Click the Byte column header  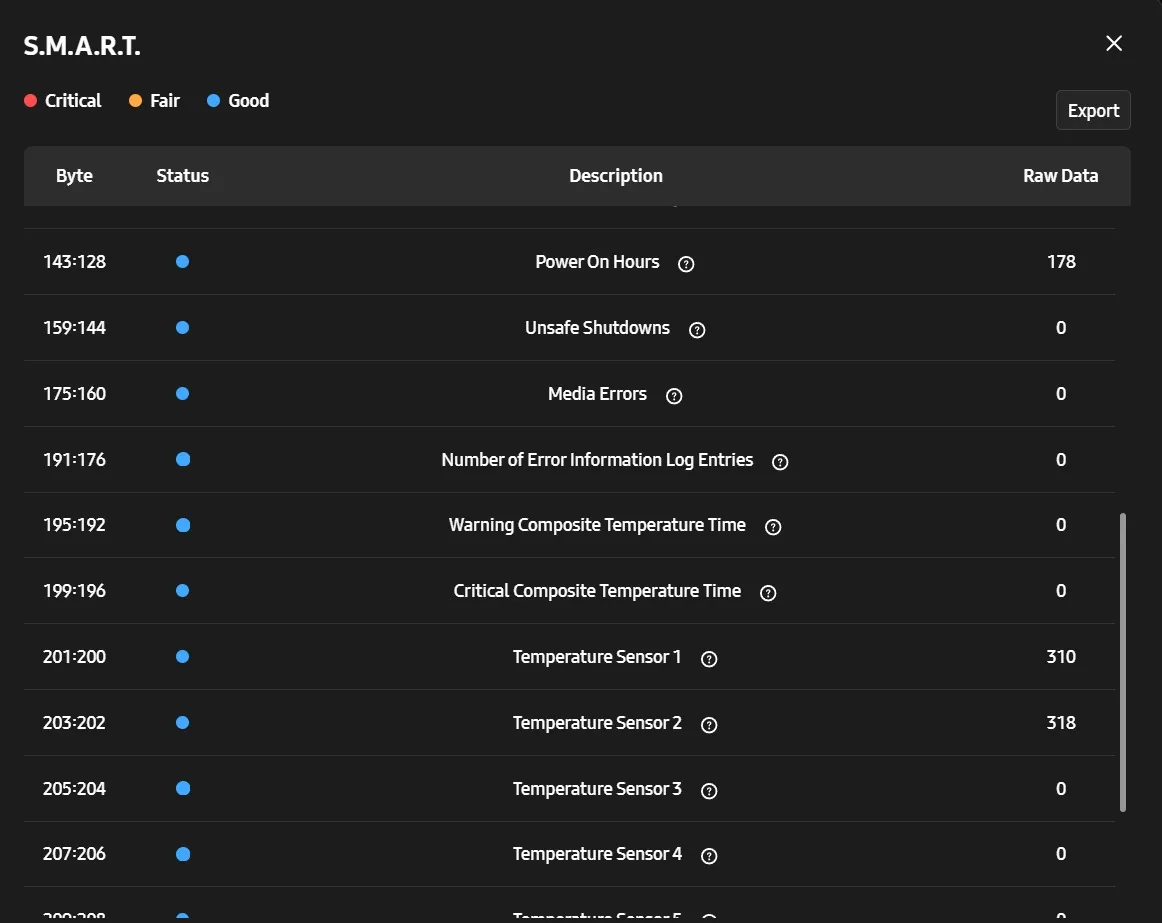(74, 176)
